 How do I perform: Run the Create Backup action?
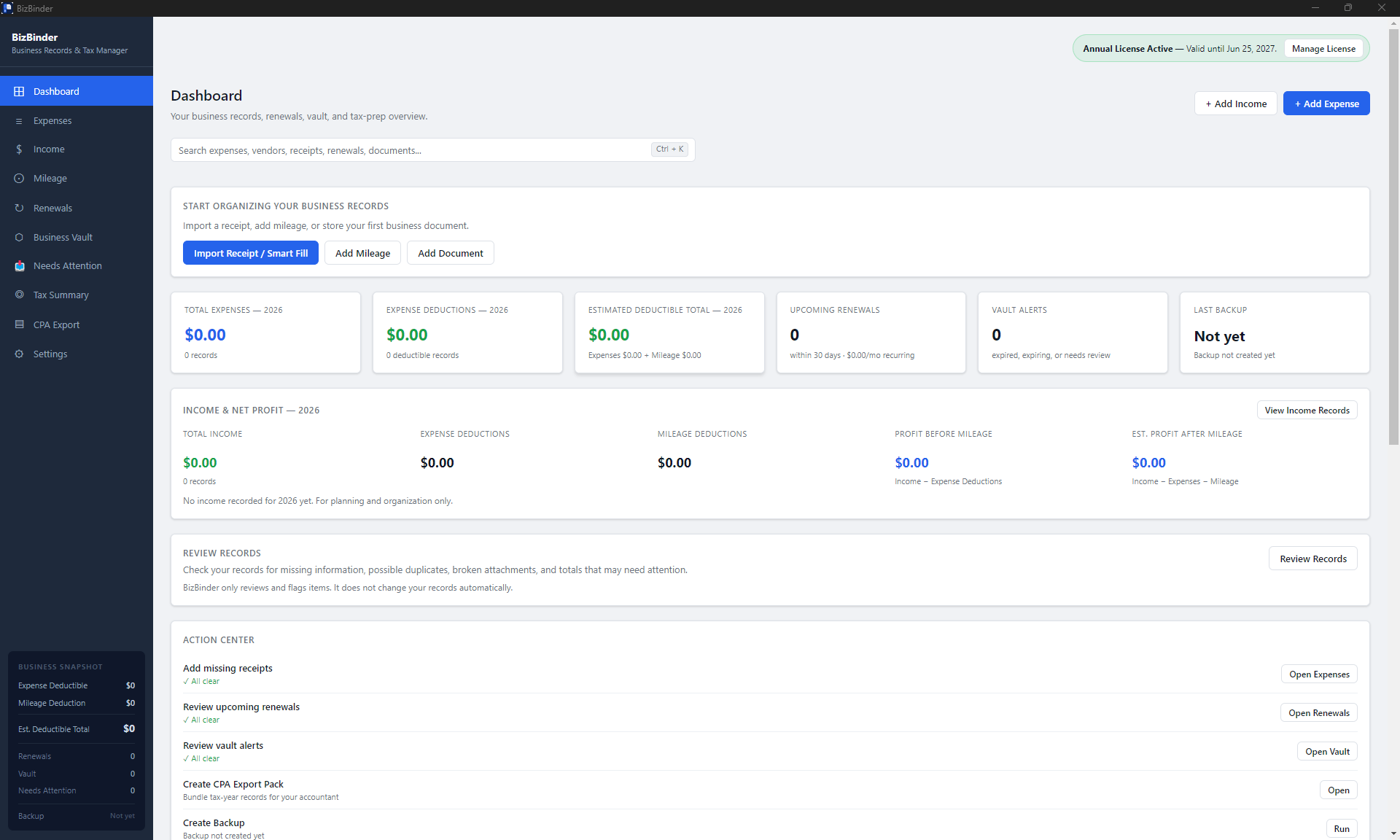1342,829
